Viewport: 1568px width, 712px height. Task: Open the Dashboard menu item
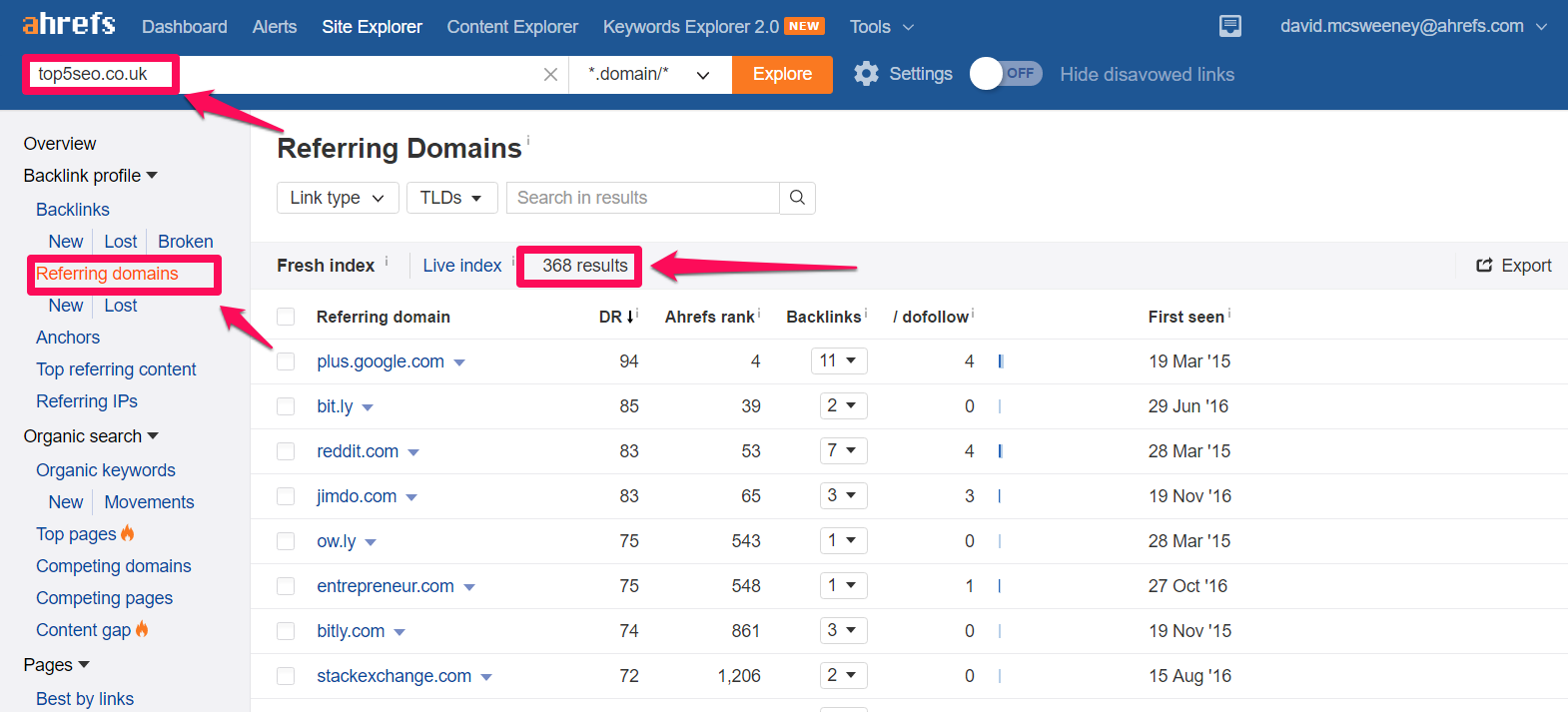[x=185, y=27]
